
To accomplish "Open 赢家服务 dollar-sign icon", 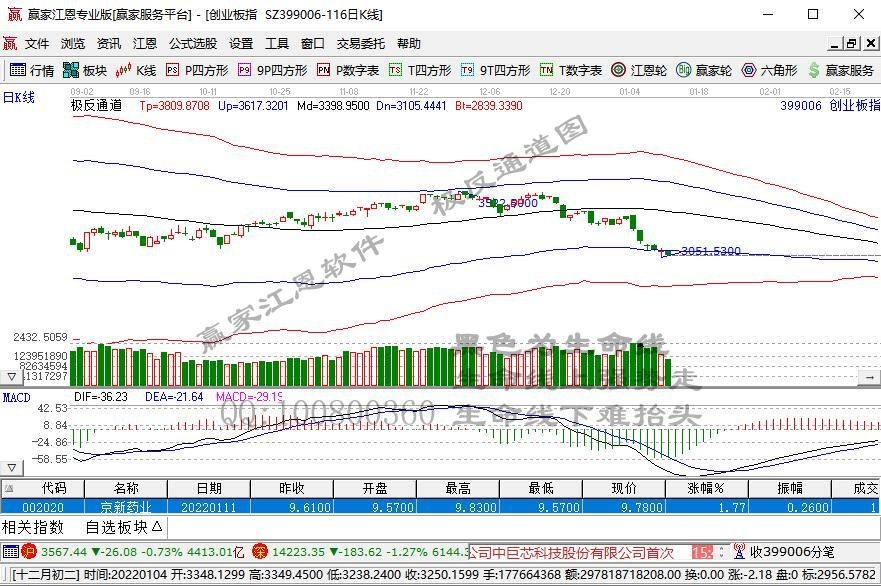I will pos(814,70).
